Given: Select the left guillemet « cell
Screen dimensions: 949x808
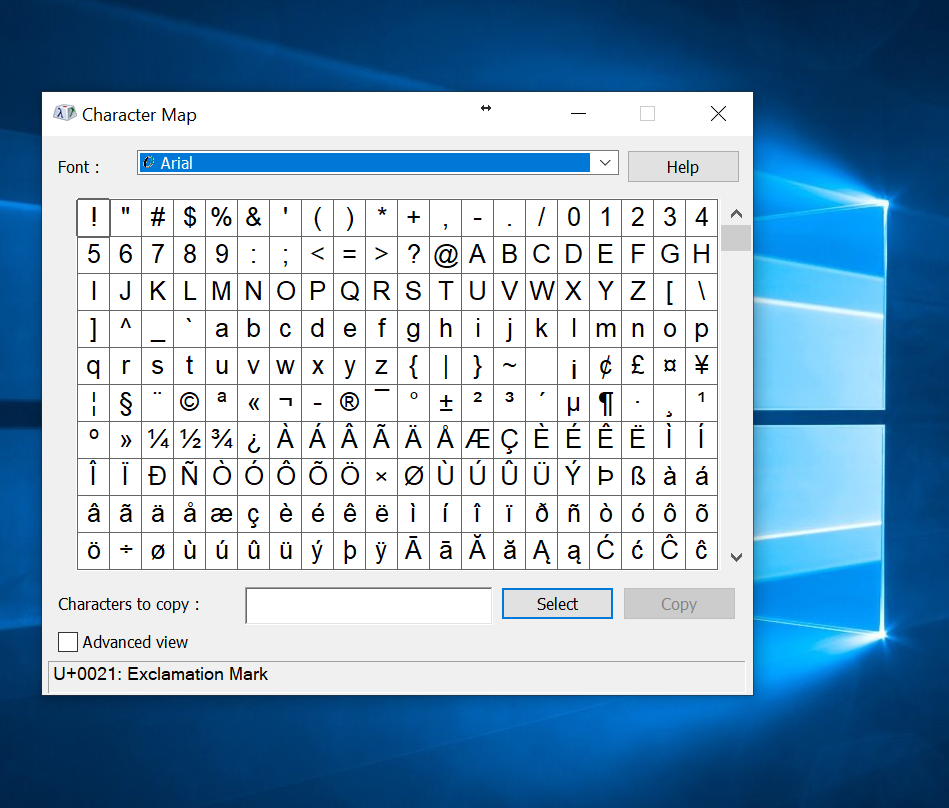Looking at the screenshot, I should coord(254,402).
